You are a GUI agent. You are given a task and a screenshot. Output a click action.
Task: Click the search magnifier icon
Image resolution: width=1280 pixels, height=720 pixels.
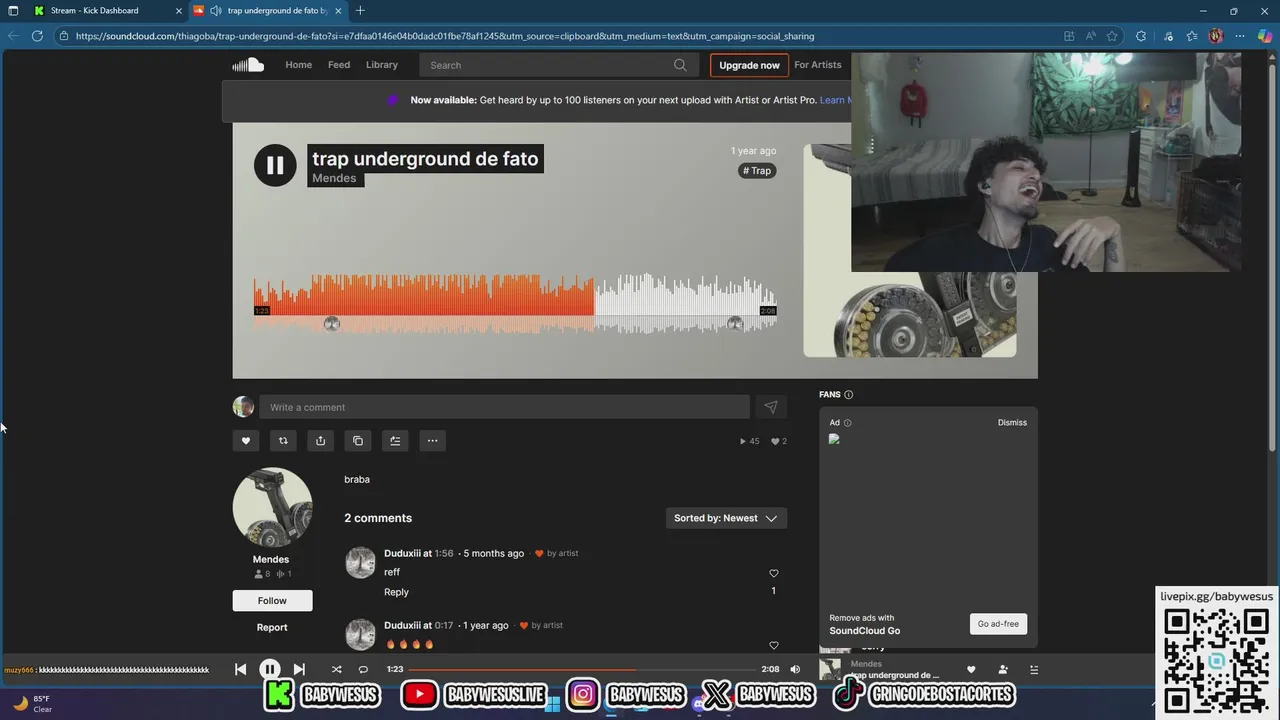coord(680,65)
